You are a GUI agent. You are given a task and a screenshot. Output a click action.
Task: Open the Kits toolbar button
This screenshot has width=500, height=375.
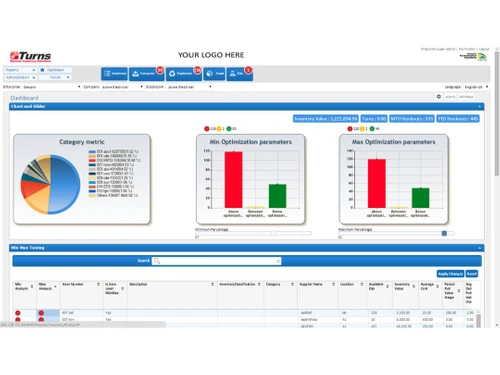[x=240, y=74]
